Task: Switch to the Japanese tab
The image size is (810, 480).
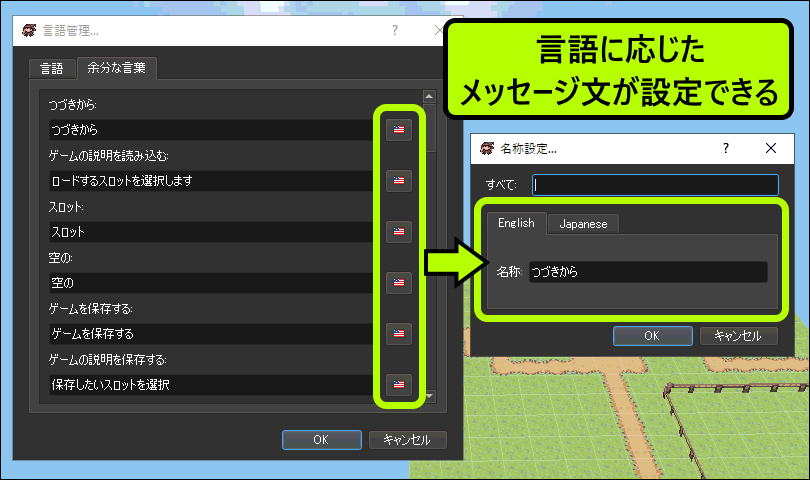Action: tap(583, 224)
